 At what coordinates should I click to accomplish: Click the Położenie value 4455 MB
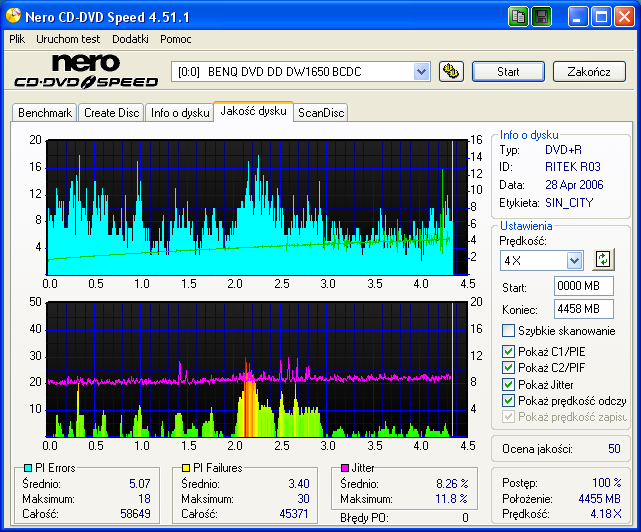pyautogui.click(x=599, y=499)
